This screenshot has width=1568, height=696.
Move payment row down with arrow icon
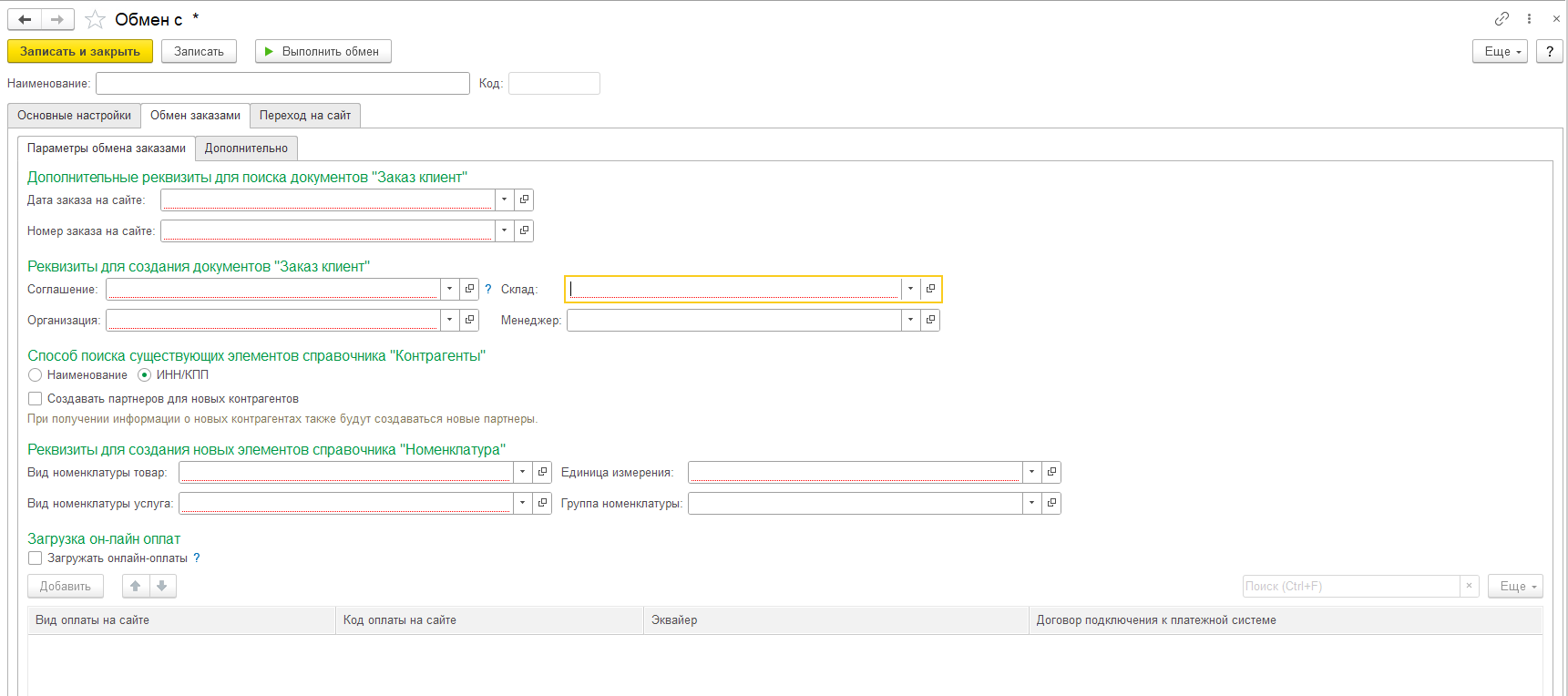[162, 586]
